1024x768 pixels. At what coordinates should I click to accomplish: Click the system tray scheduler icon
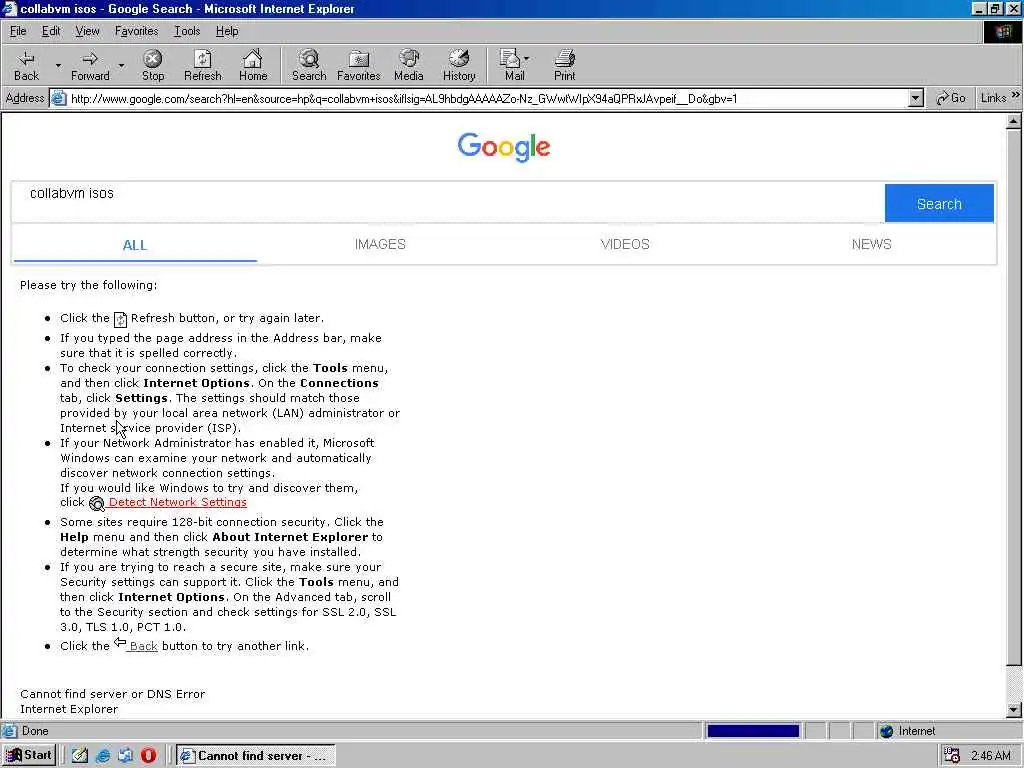952,756
